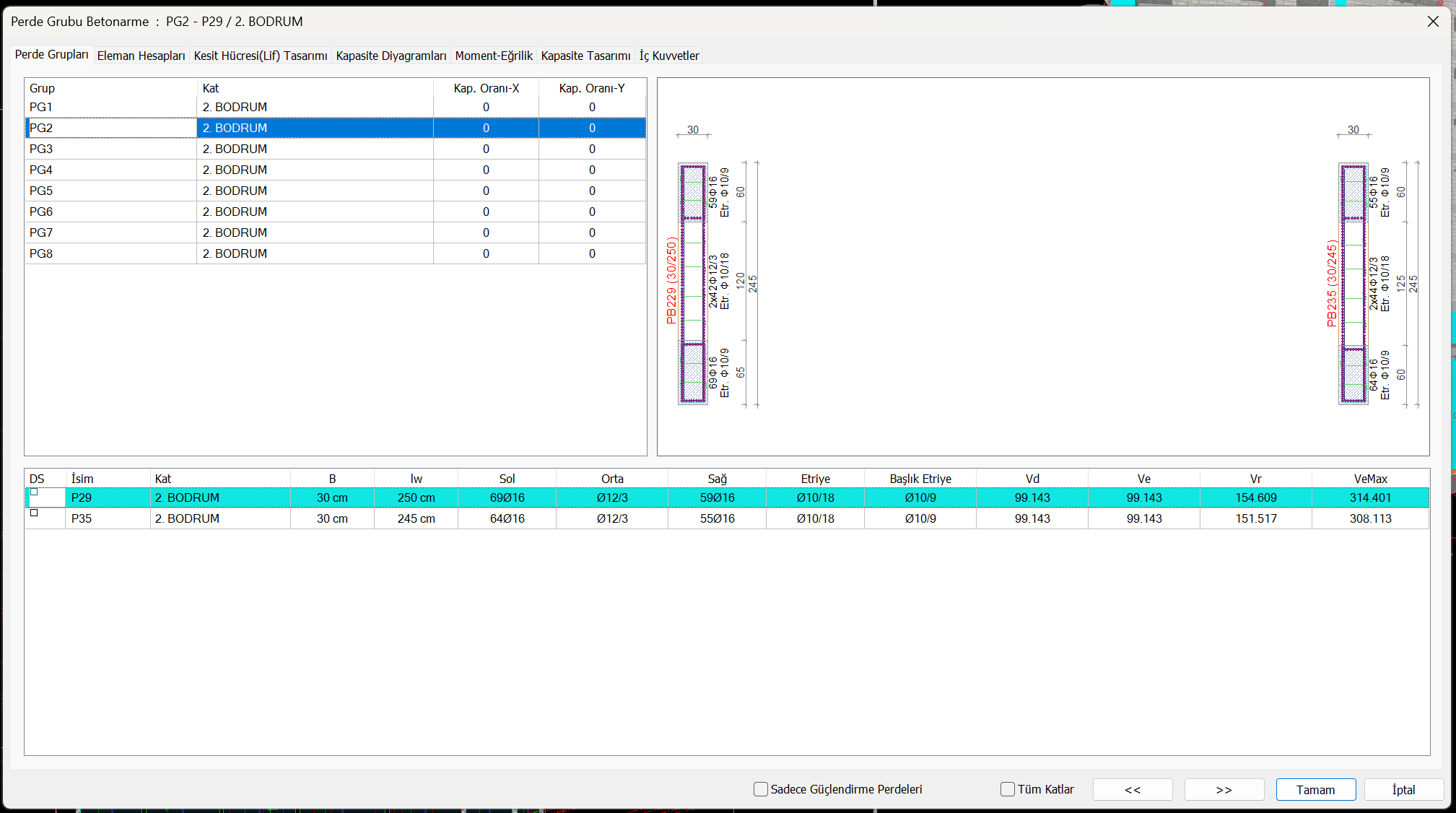Open Kesit Hücresi(Lif) Tasarımı tab
Screen dimensions: 1456x813
(x=261, y=56)
